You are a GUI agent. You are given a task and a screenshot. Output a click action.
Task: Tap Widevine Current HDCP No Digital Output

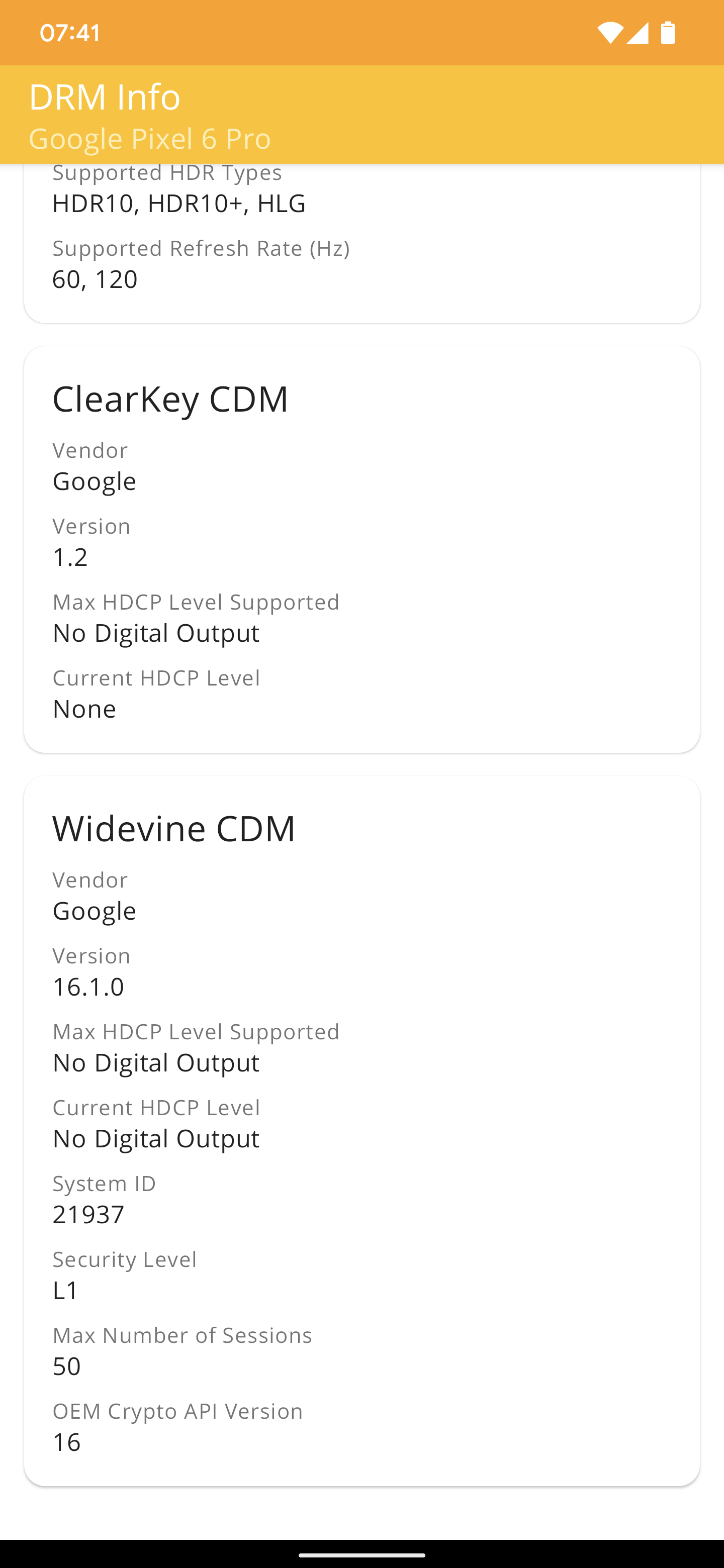156,1139
